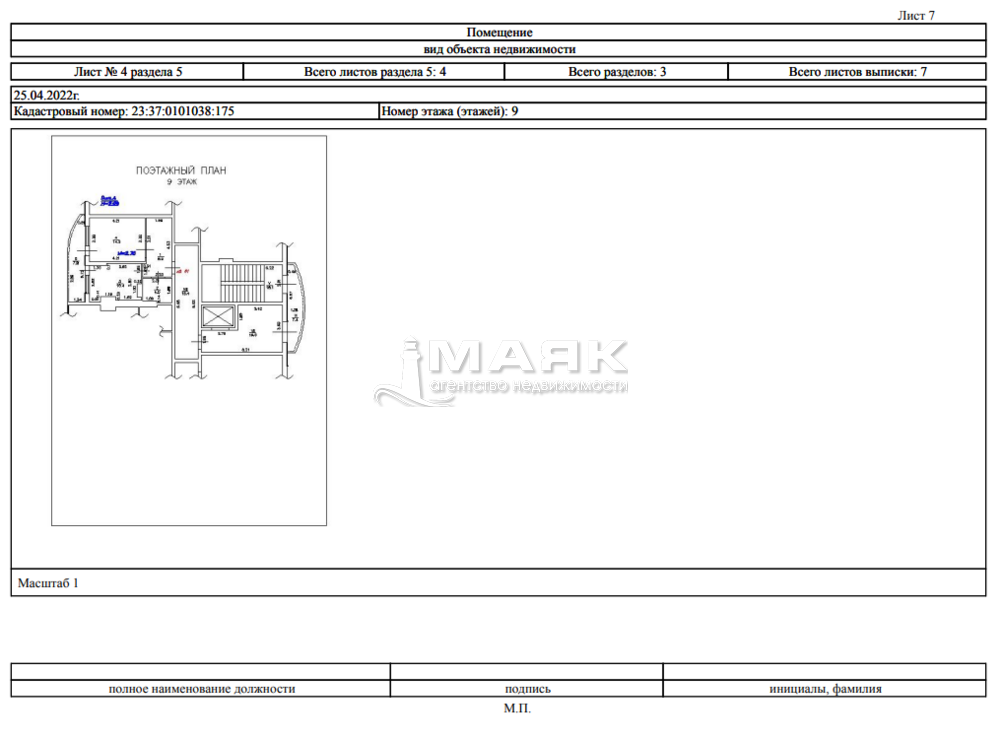Viewport: 1000px width, 742px height.
Task: Click the blue annotation text on the floor plan
Action: coord(109,200)
